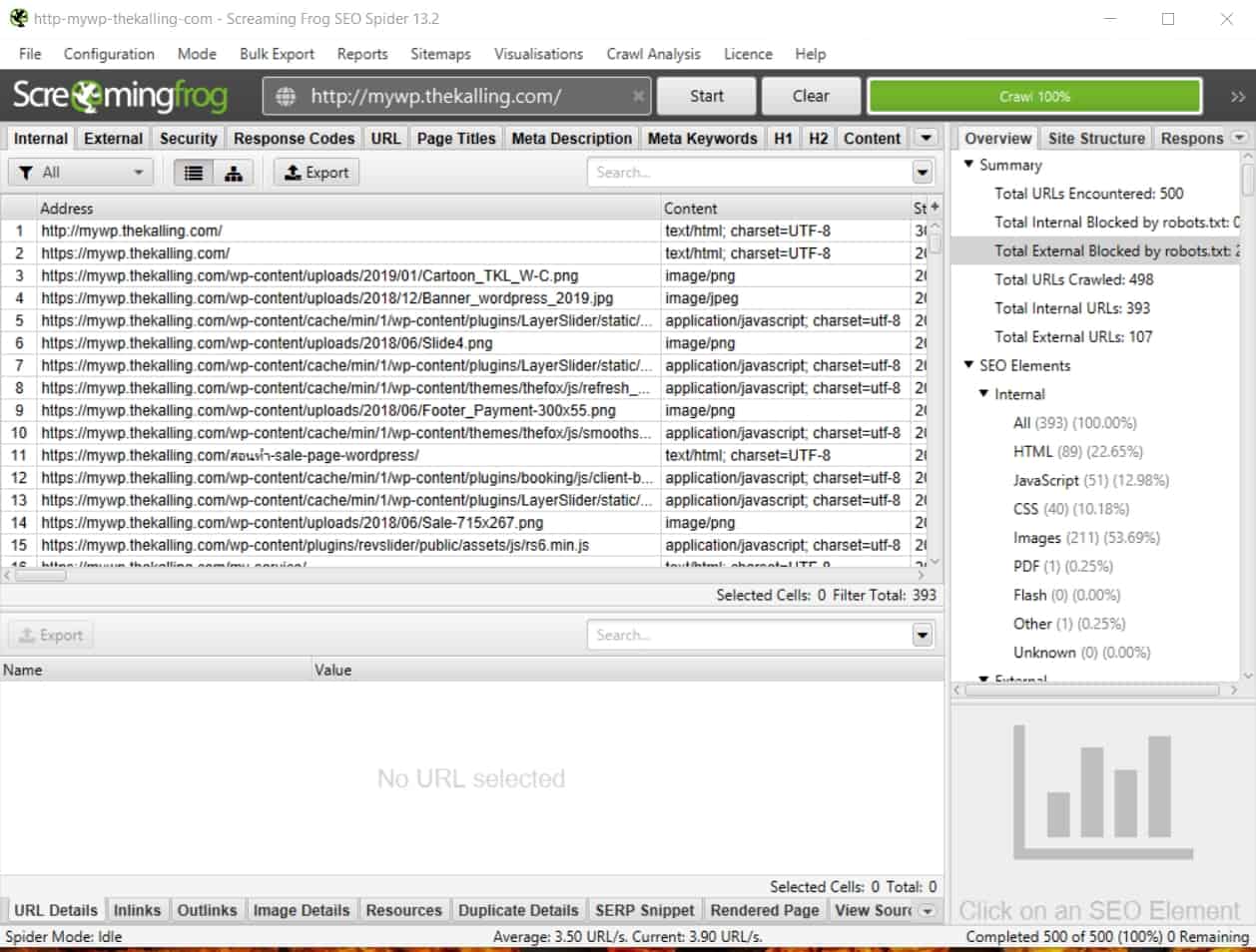The width and height of the screenshot is (1256, 952).
Task: Open lower panel search options dropdown
Action: click(923, 635)
